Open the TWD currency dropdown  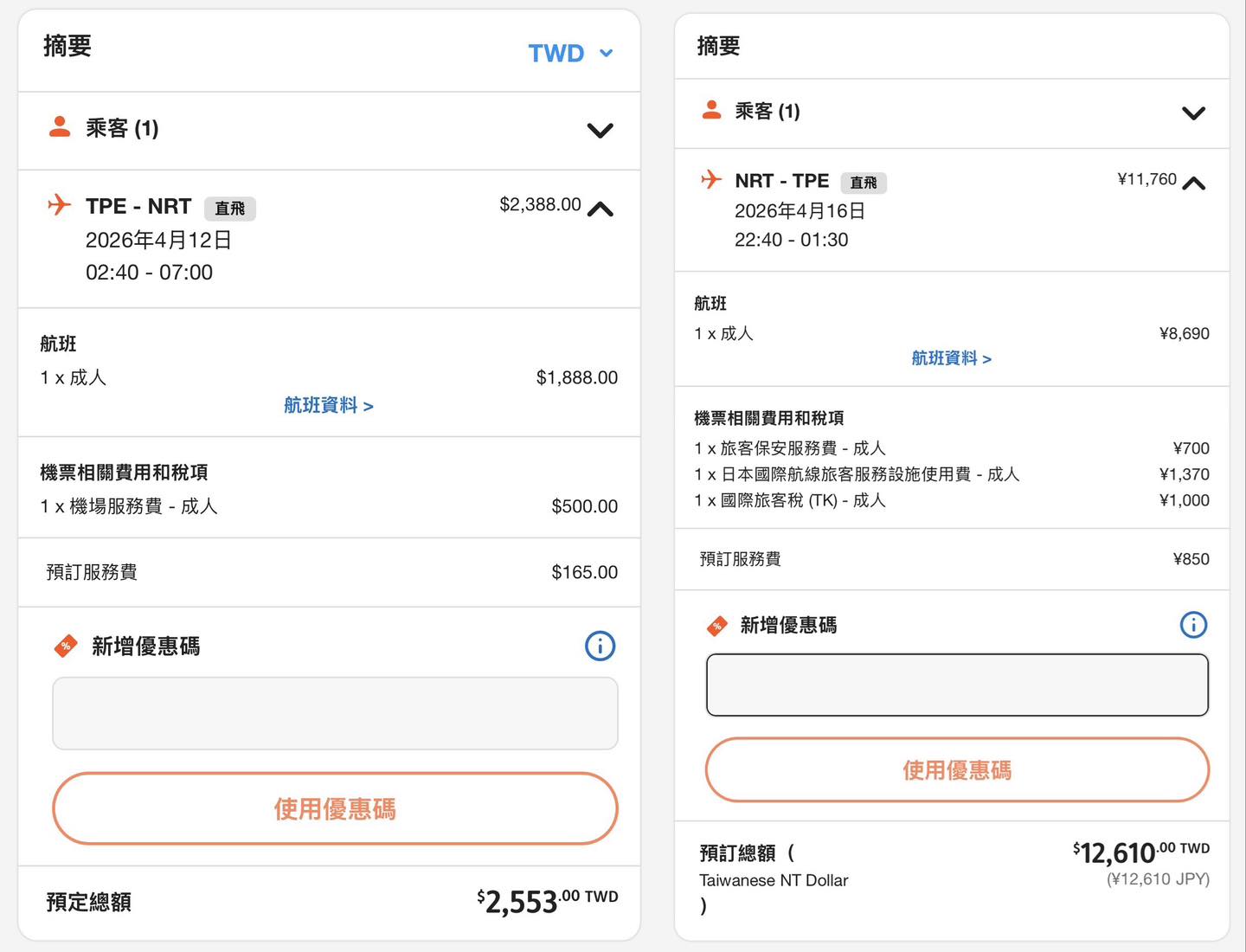pos(570,54)
